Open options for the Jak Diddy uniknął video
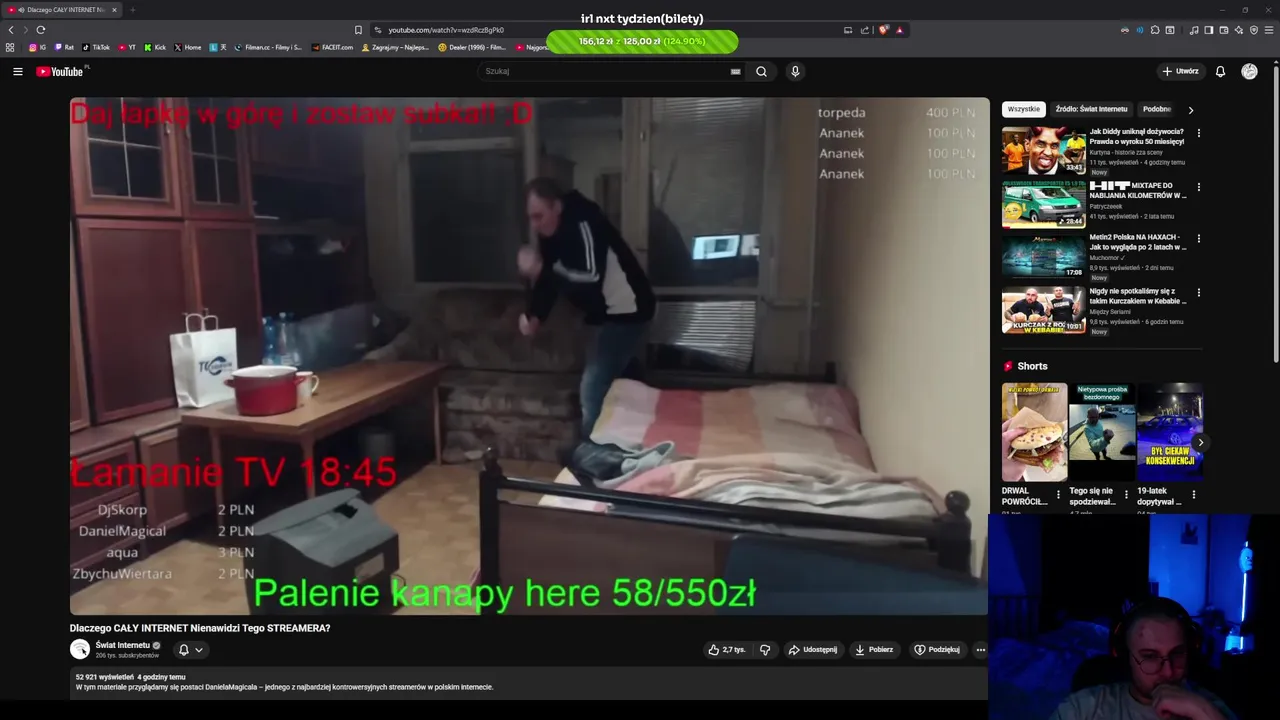The width and height of the screenshot is (1280, 720). click(1198, 133)
